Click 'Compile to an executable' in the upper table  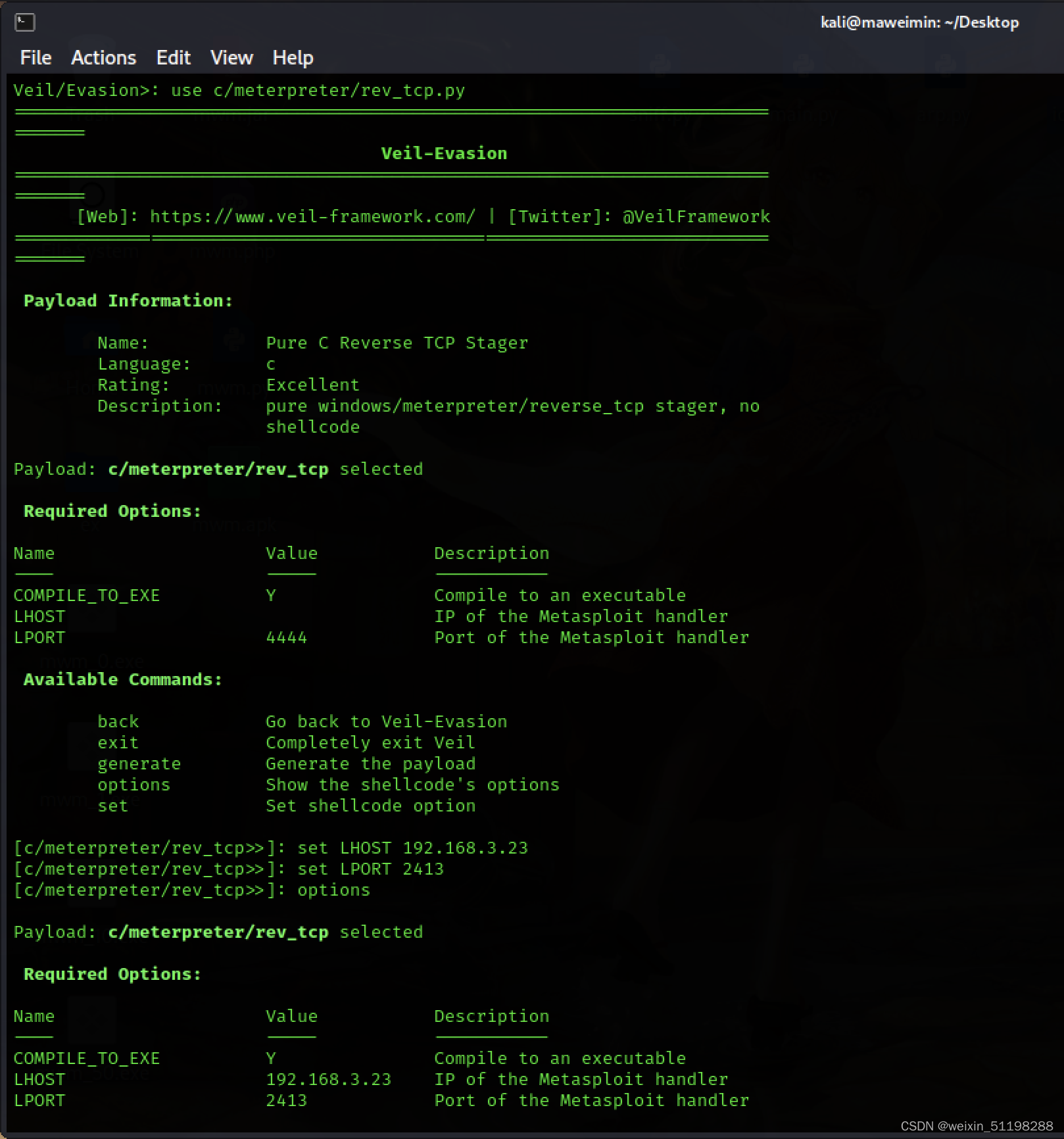click(560, 595)
